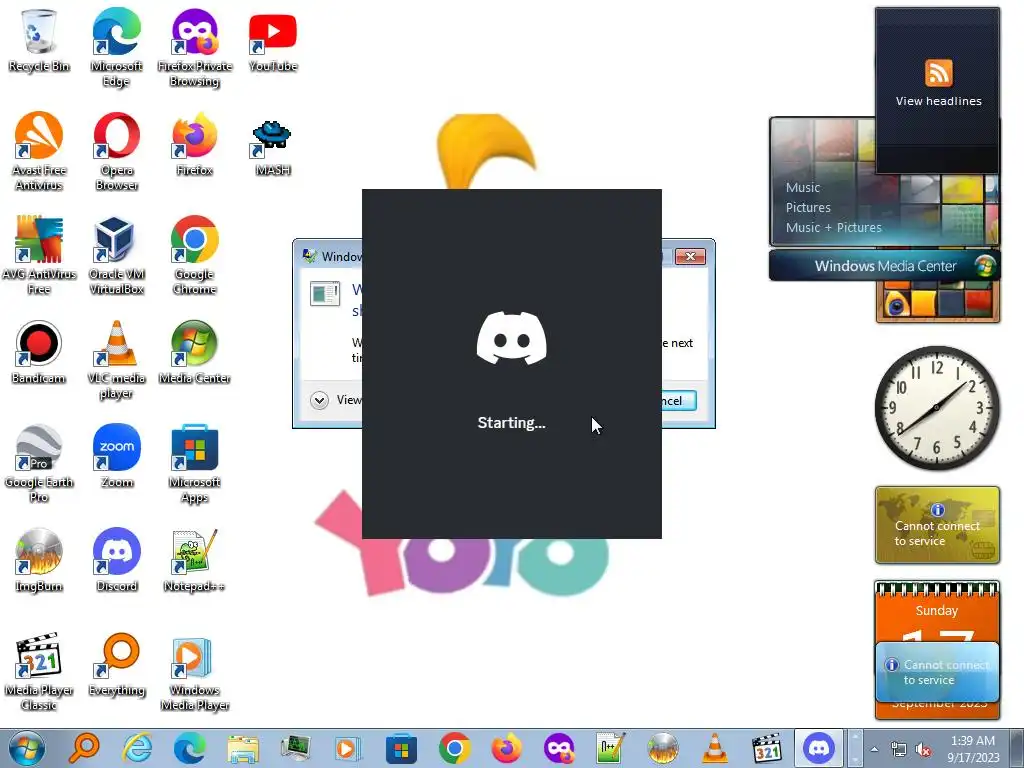1024x768 pixels.
Task: Open Firefox from the taskbar
Action: pos(507,748)
